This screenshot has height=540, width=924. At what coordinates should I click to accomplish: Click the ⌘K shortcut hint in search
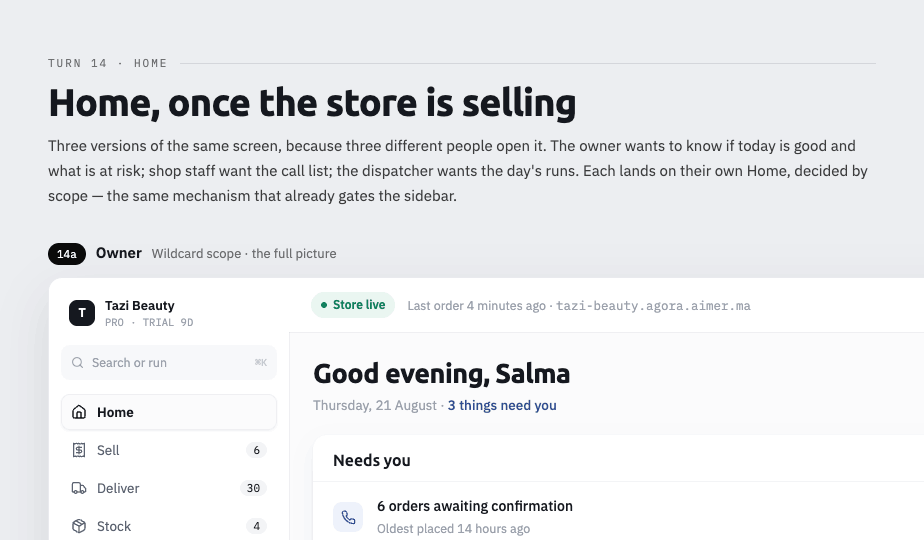click(x=260, y=363)
